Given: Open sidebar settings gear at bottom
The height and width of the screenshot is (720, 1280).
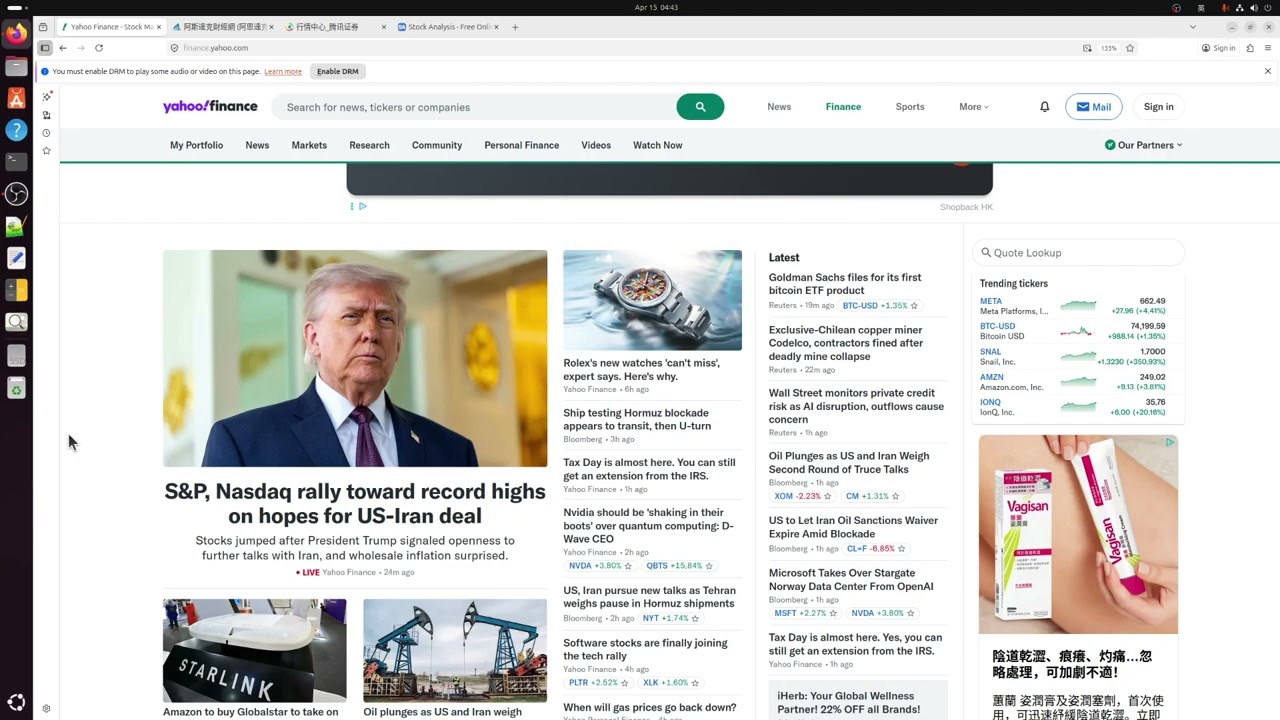Looking at the screenshot, I should [x=46, y=709].
